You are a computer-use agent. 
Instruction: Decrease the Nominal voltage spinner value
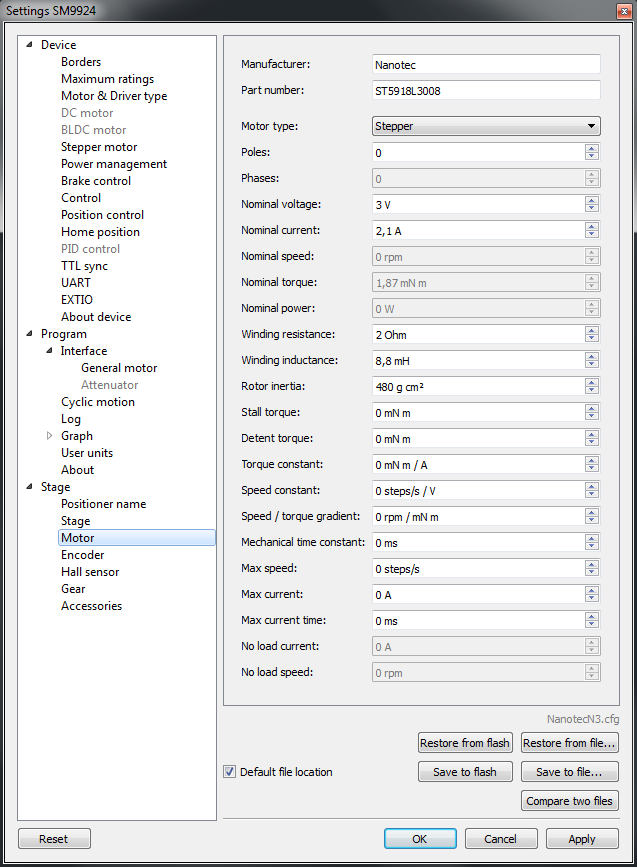(592, 208)
